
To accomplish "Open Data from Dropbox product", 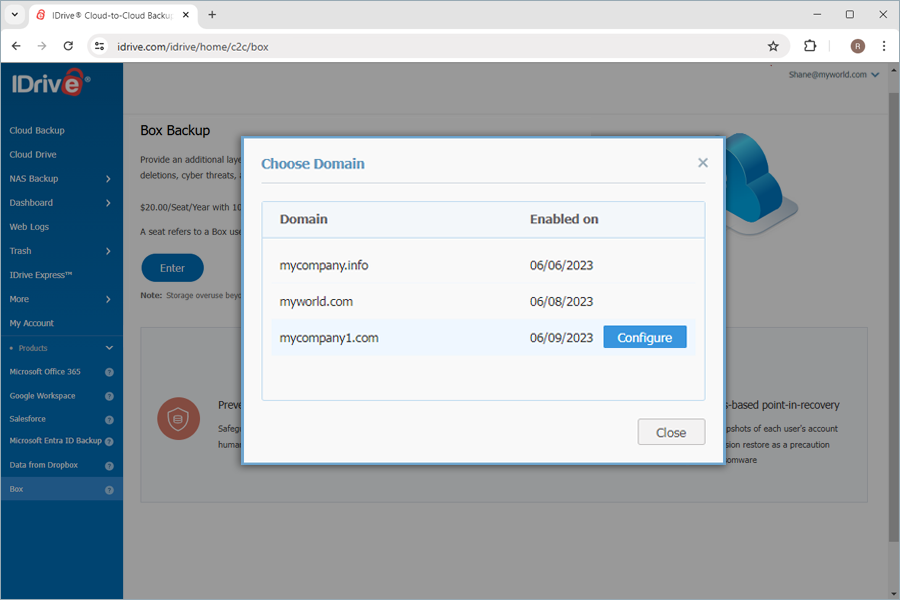I will [x=43, y=464].
